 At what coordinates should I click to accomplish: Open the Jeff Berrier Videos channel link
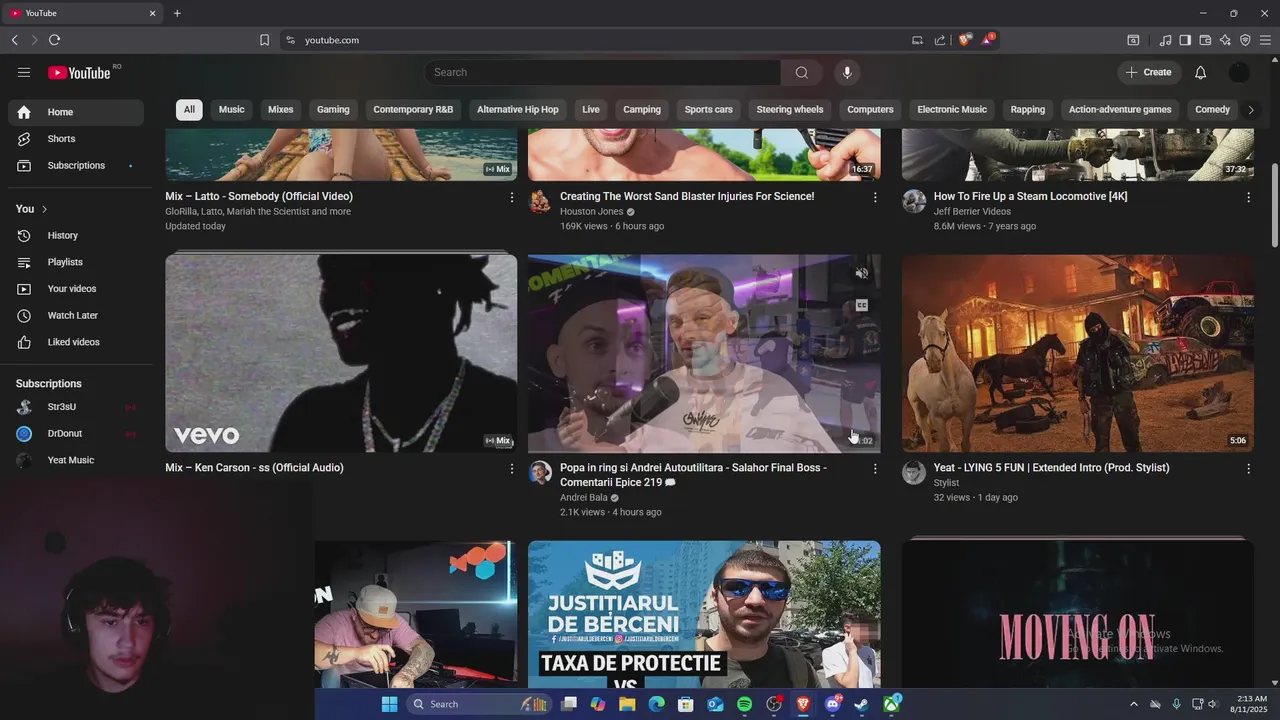coord(972,212)
